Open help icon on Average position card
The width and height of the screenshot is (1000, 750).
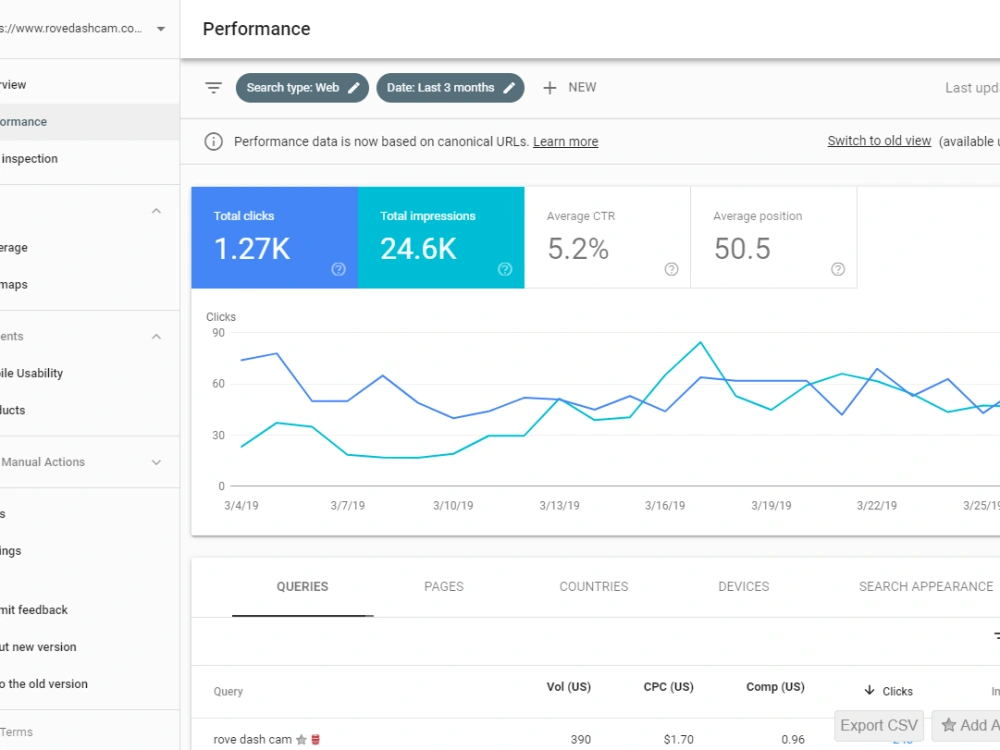point(838,269)
